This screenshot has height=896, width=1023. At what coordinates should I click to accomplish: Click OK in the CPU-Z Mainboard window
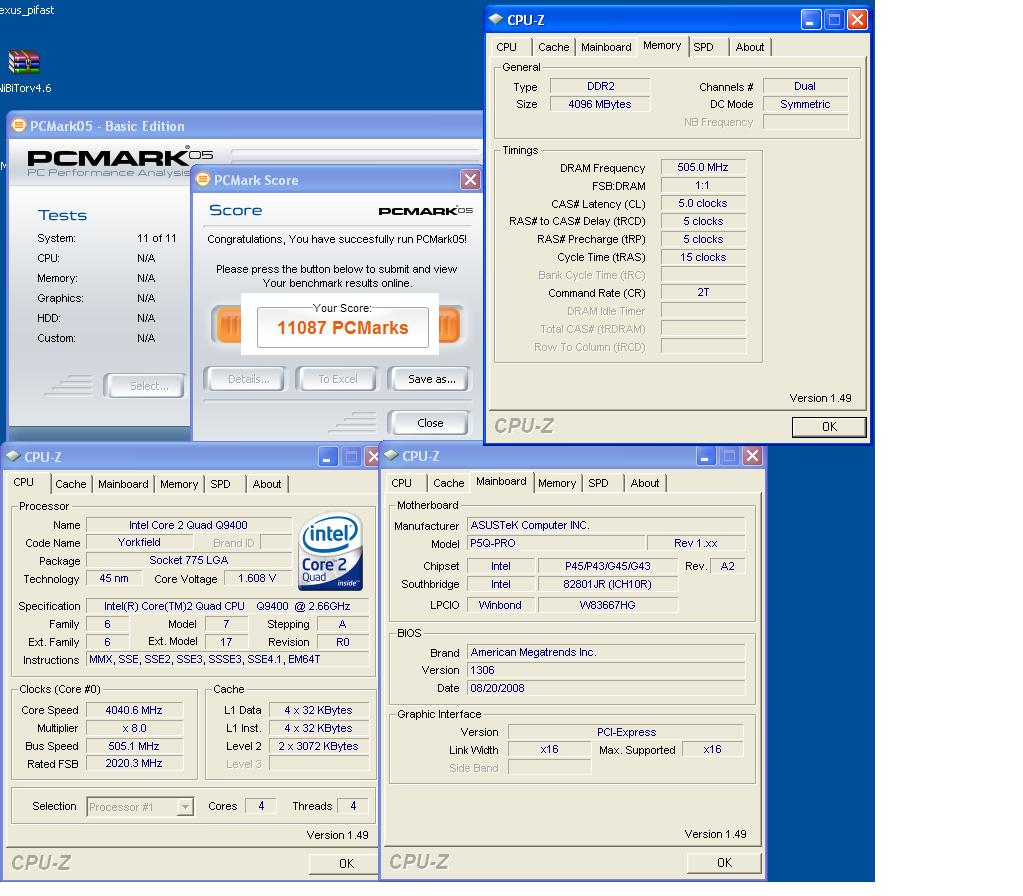click(x=724, y=863)
